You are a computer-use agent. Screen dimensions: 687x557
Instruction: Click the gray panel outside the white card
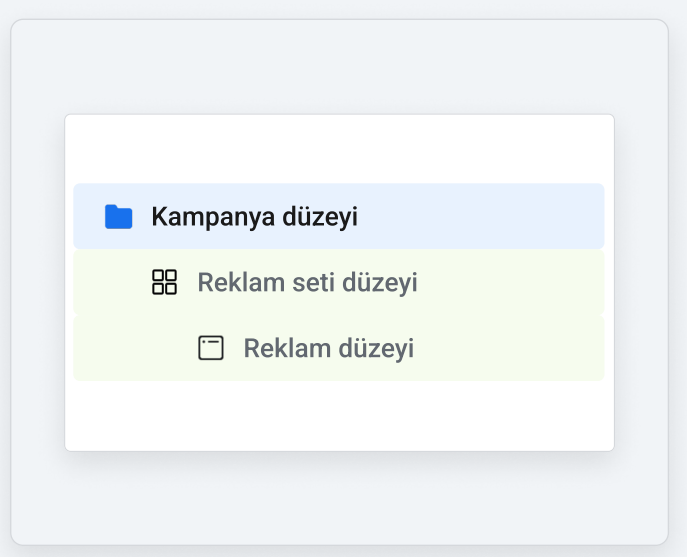click(340, 66)
